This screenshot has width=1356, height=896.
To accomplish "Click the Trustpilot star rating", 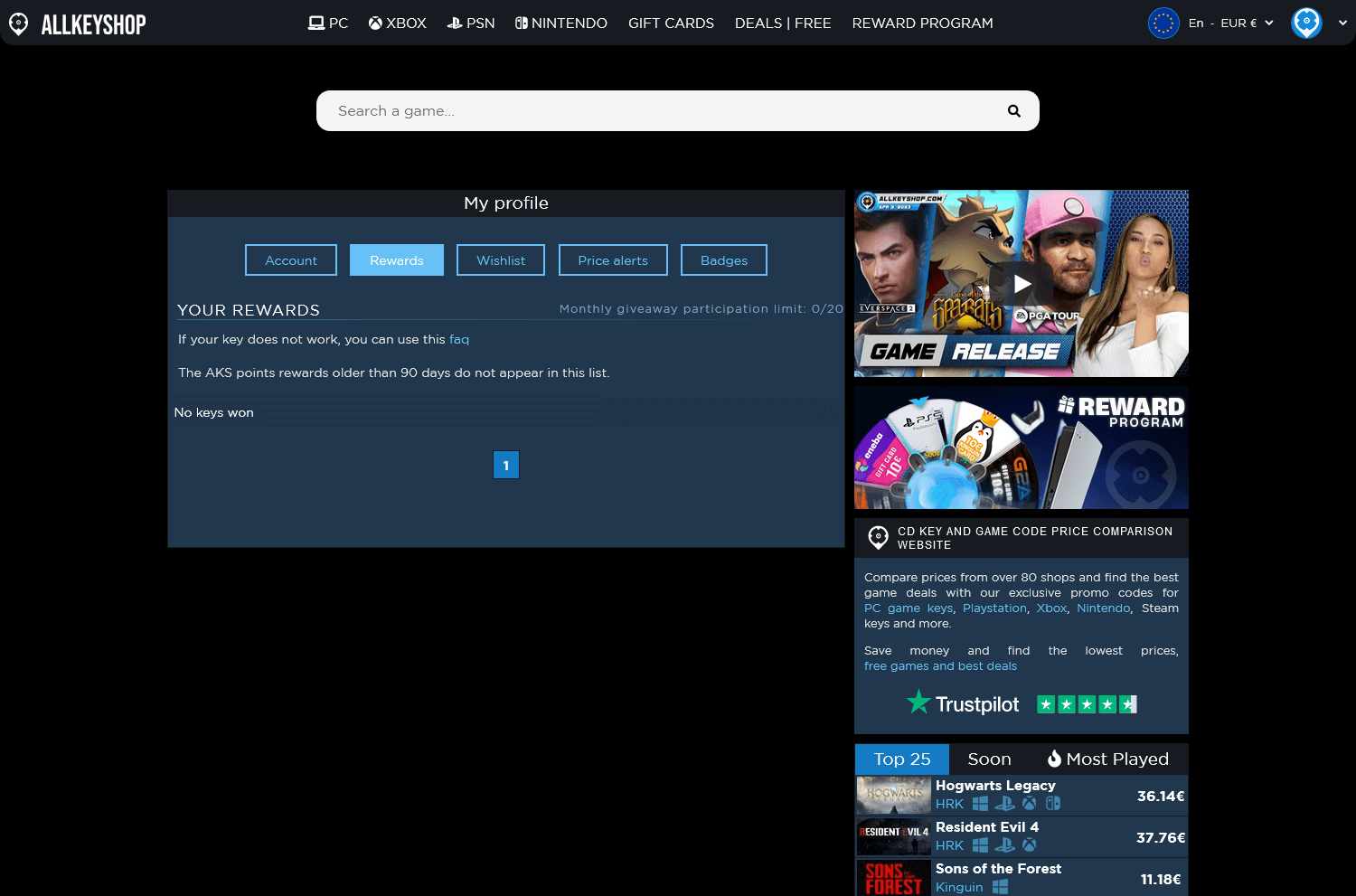I will pos(1087,704).
